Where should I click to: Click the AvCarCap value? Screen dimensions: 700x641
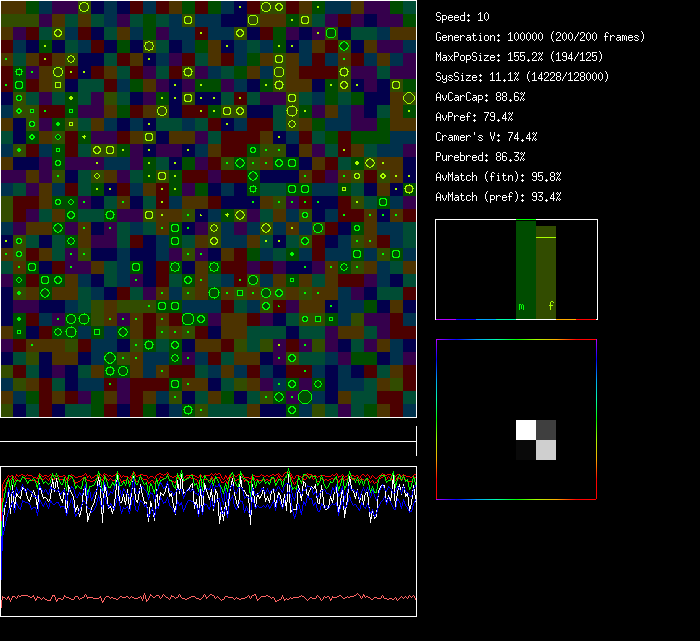pos(480,97)
